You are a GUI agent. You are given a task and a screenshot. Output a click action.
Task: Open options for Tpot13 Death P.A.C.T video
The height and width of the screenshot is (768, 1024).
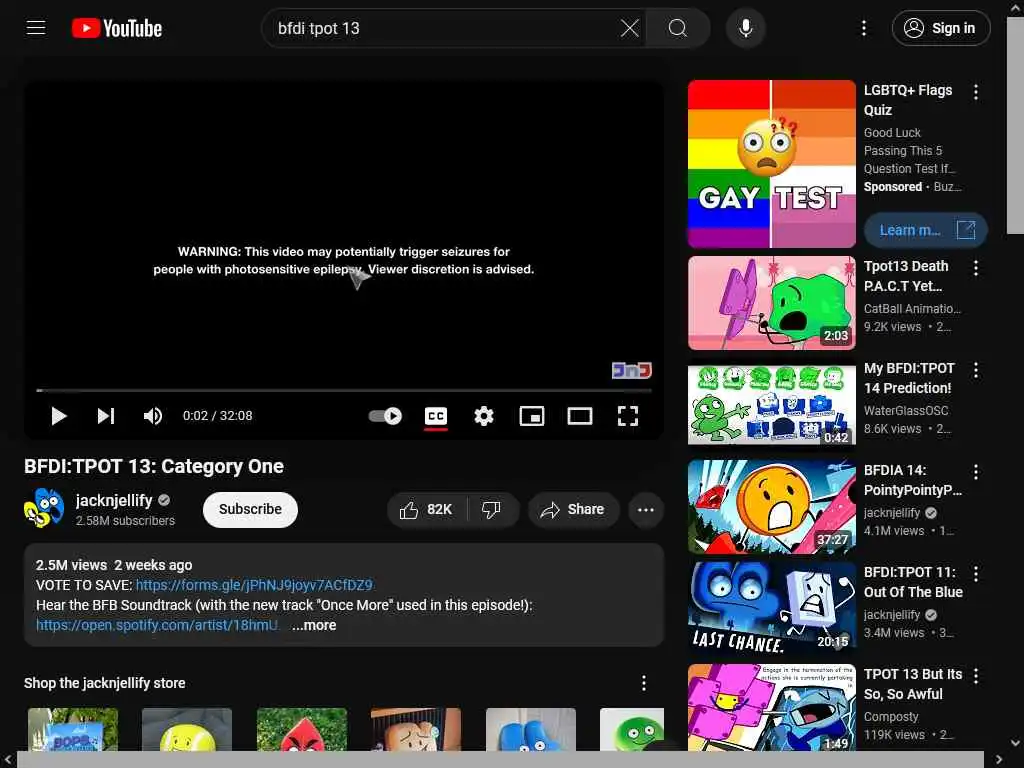976,268
